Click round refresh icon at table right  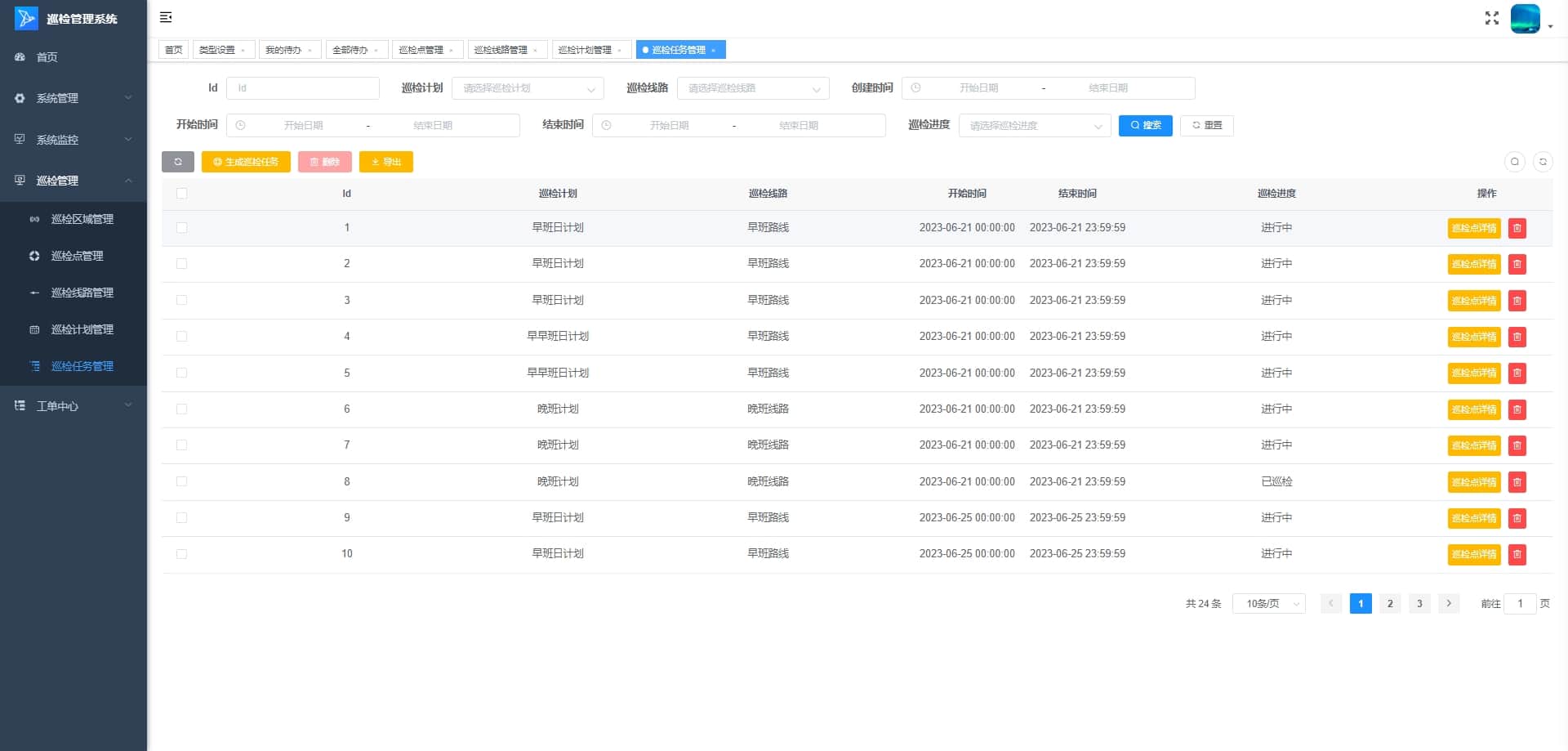click(1543, 162)
